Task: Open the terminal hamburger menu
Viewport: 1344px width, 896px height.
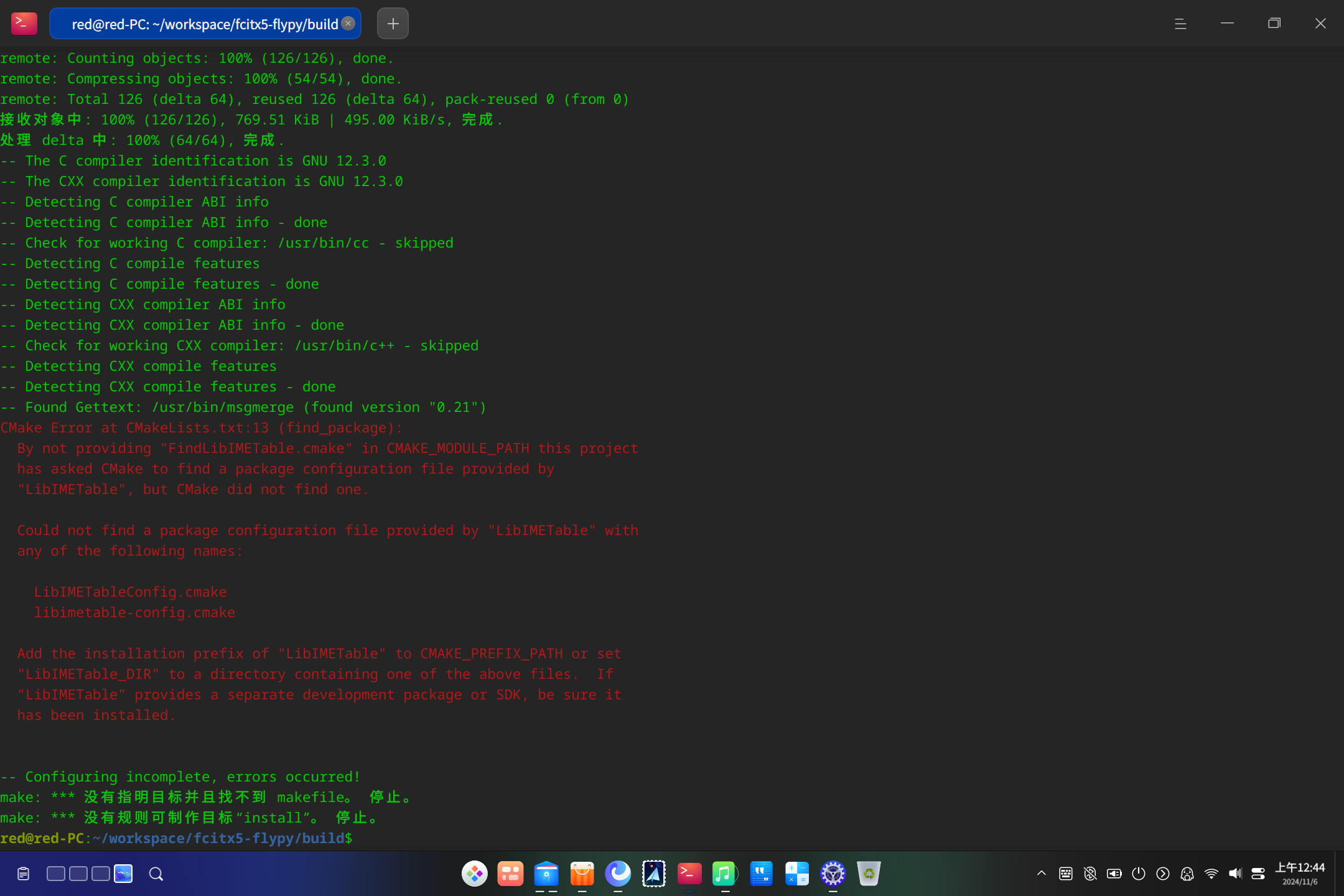Action: pos(1180,24)
